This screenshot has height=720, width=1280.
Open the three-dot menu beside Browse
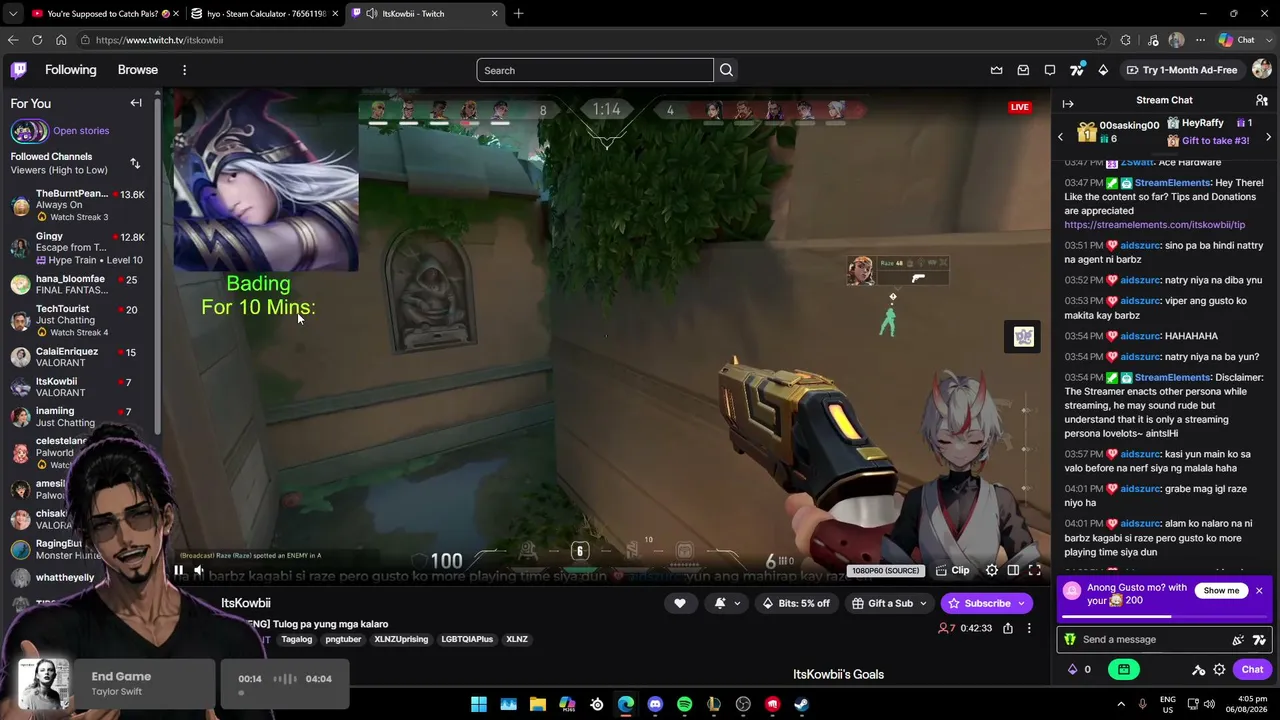pyautogui.click(x=184, y=70)
